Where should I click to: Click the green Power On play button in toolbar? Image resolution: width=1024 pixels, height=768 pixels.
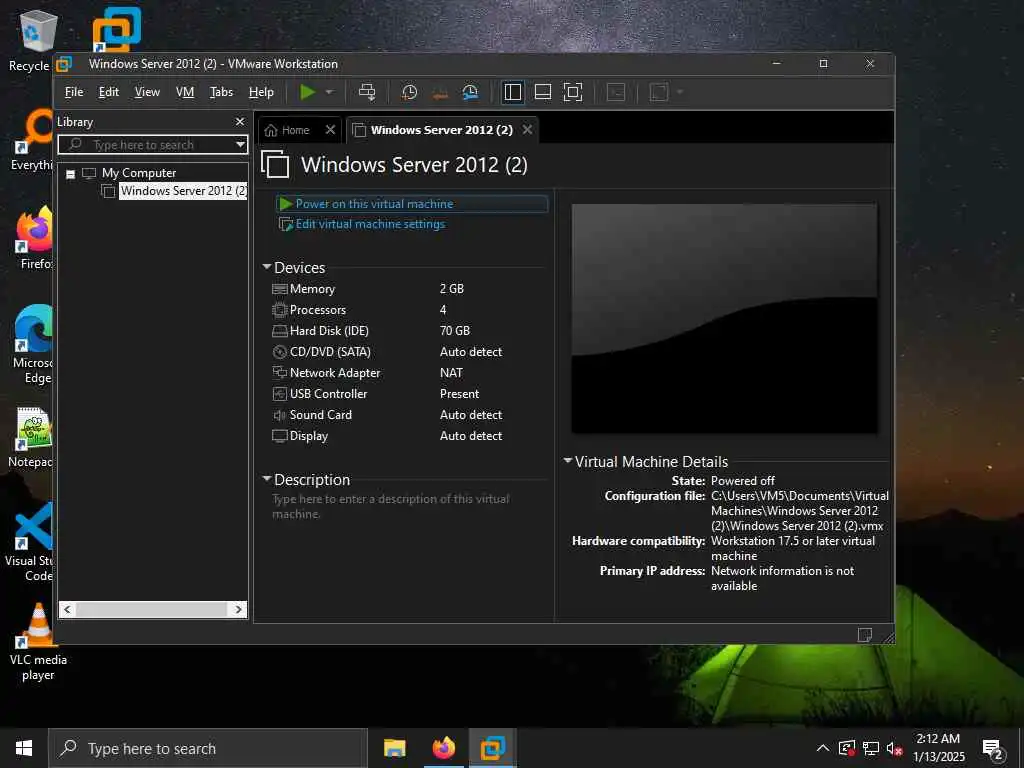[x=308, y=92]
